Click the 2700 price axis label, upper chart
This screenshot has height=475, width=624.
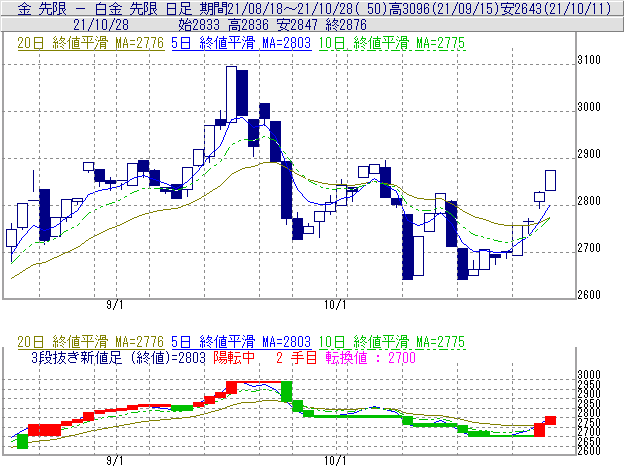tap(589, 248)
